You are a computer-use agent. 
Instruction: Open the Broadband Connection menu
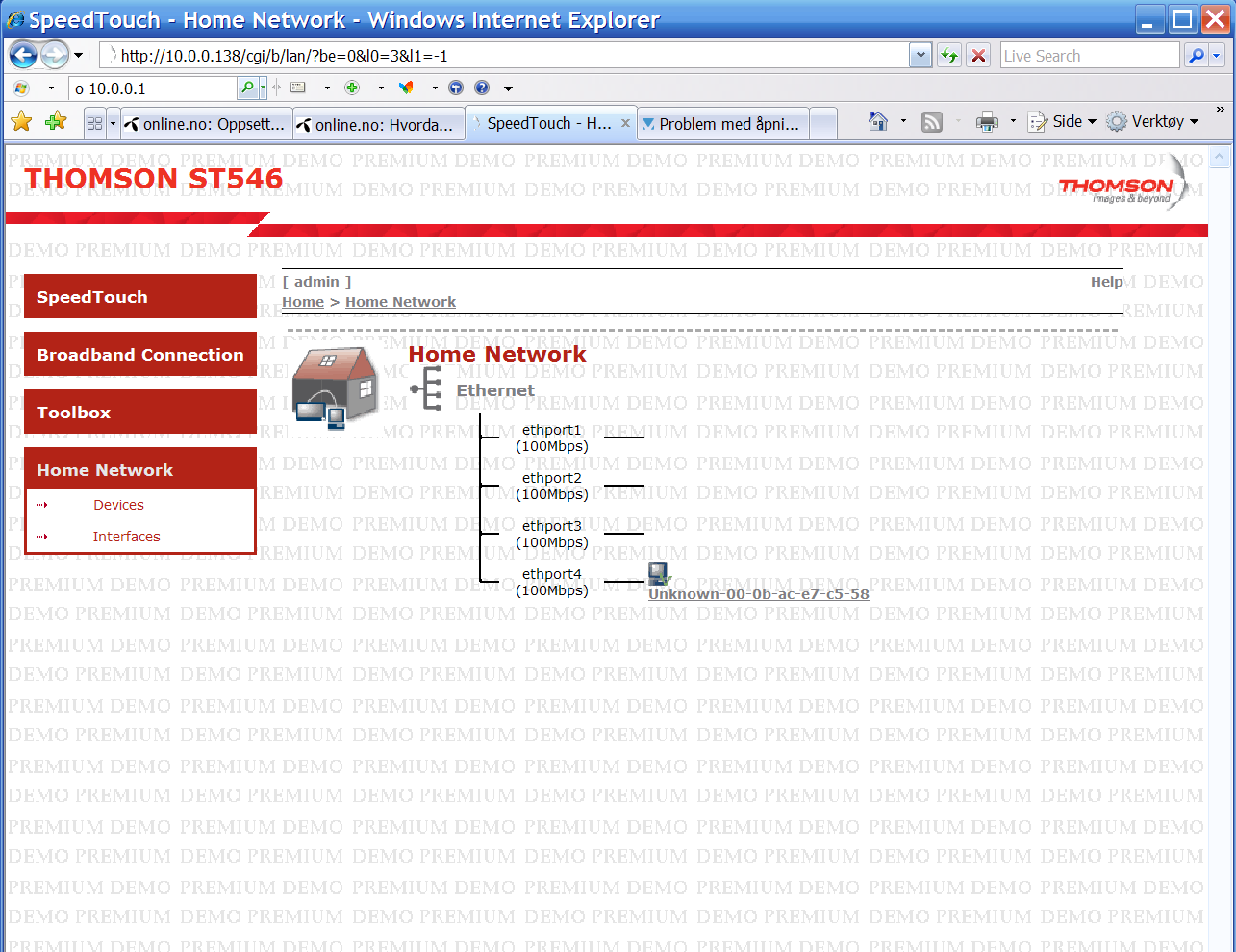[x=140, y=354]
